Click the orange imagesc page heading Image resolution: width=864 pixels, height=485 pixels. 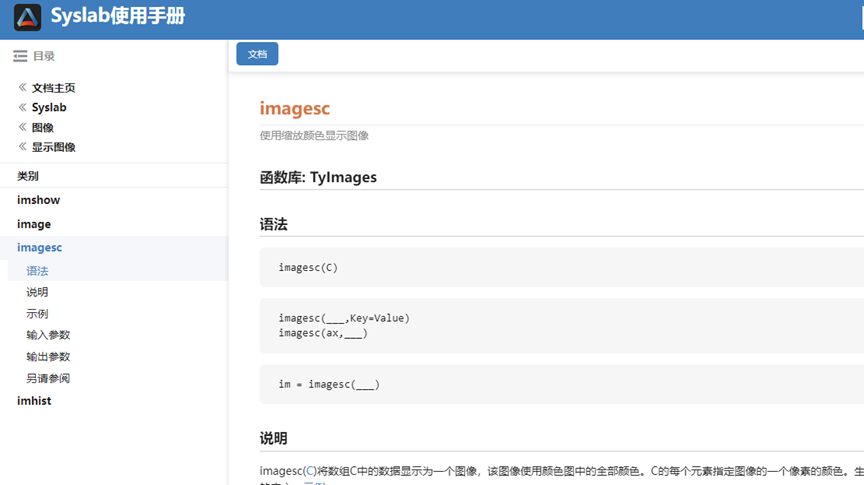coord(295,109)
